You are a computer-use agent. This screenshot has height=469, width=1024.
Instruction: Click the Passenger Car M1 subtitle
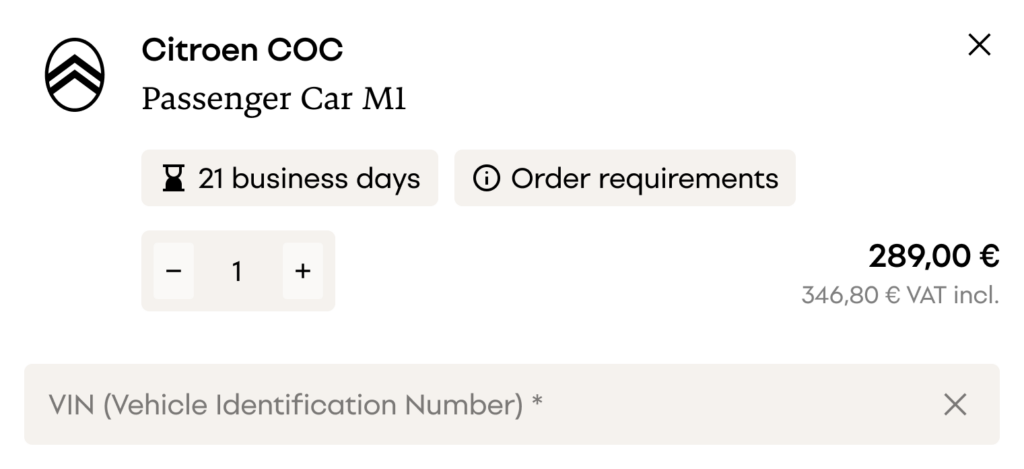tap(274, 99)
